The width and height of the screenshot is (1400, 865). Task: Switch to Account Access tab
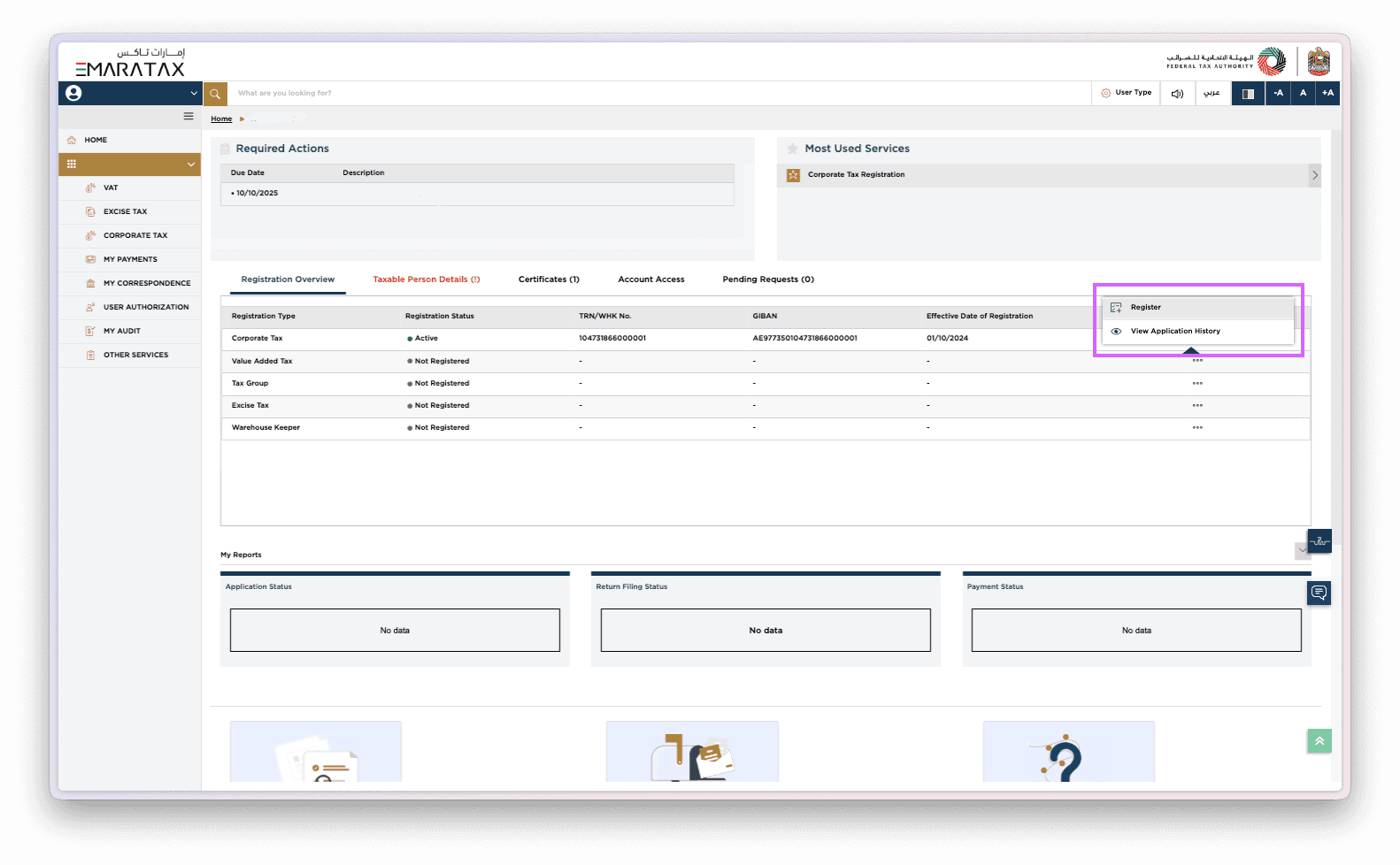(651, 279)
